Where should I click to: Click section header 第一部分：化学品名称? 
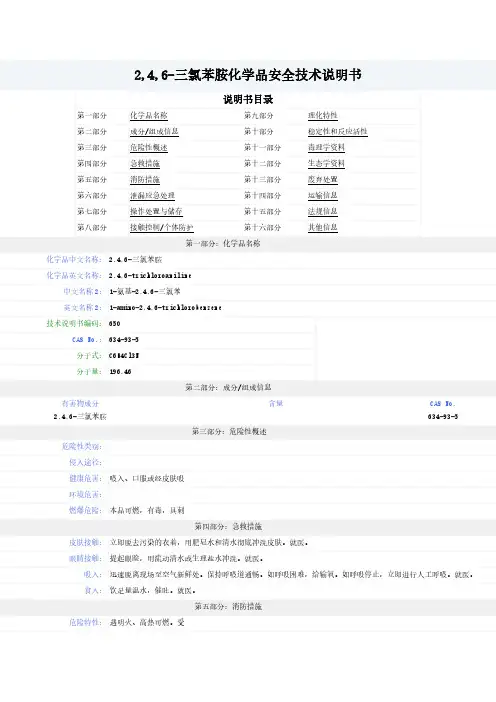click(x=223, y=244)
